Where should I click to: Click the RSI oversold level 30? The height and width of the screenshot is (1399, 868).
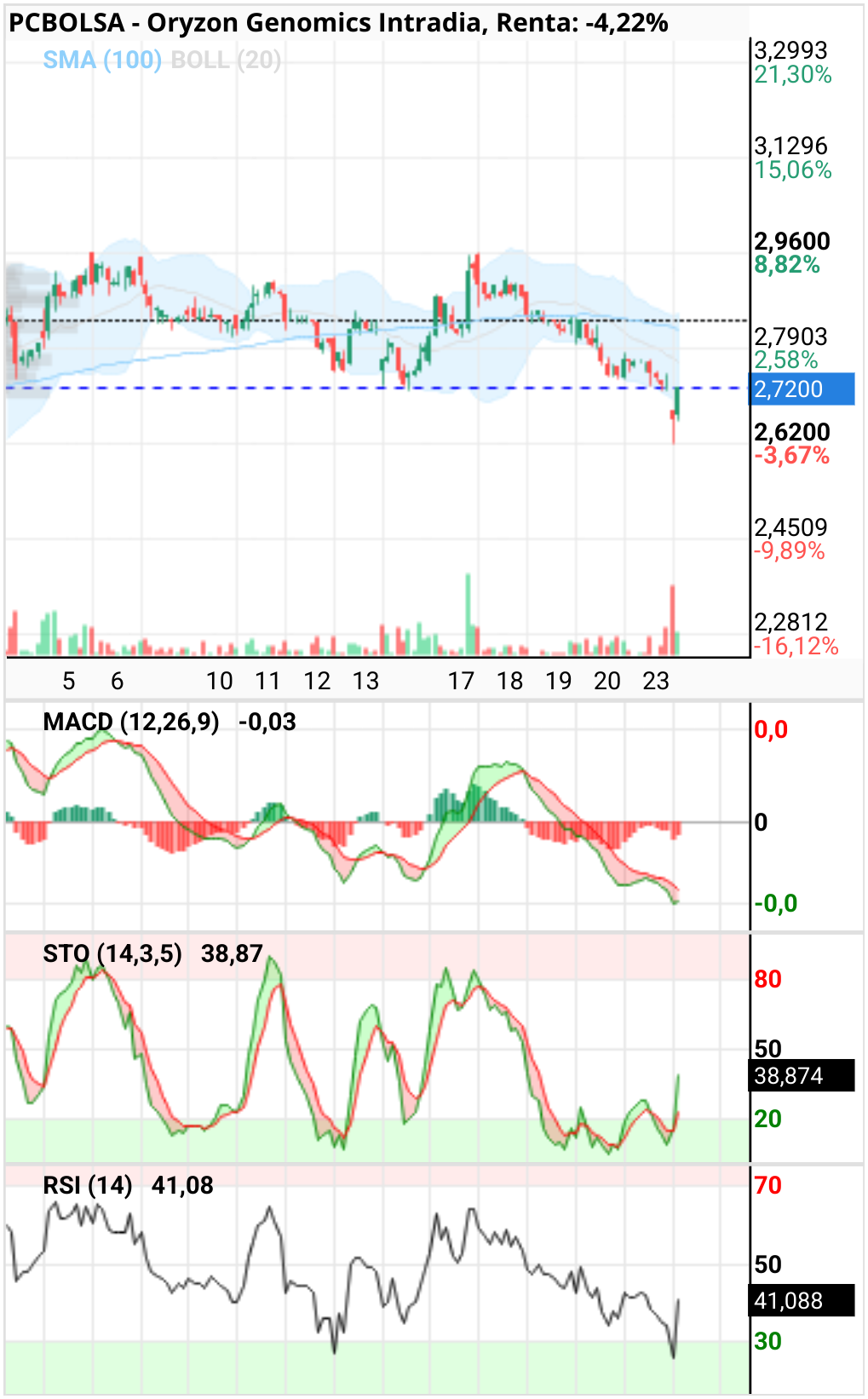click(767, 1341)
